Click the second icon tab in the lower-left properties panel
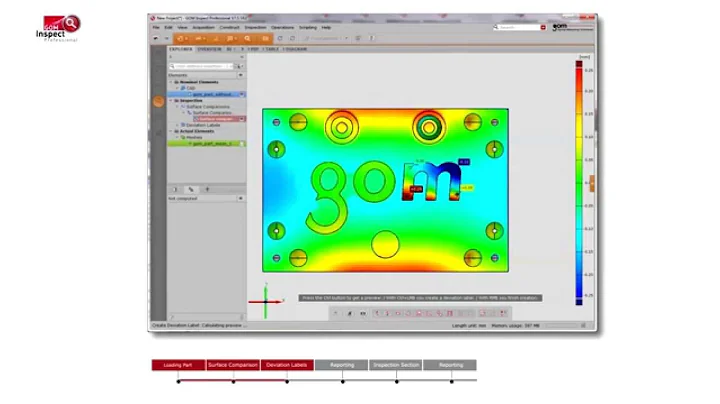Image resolution: width=720 pixels, height=404 pixels. (x=191, y=189)
